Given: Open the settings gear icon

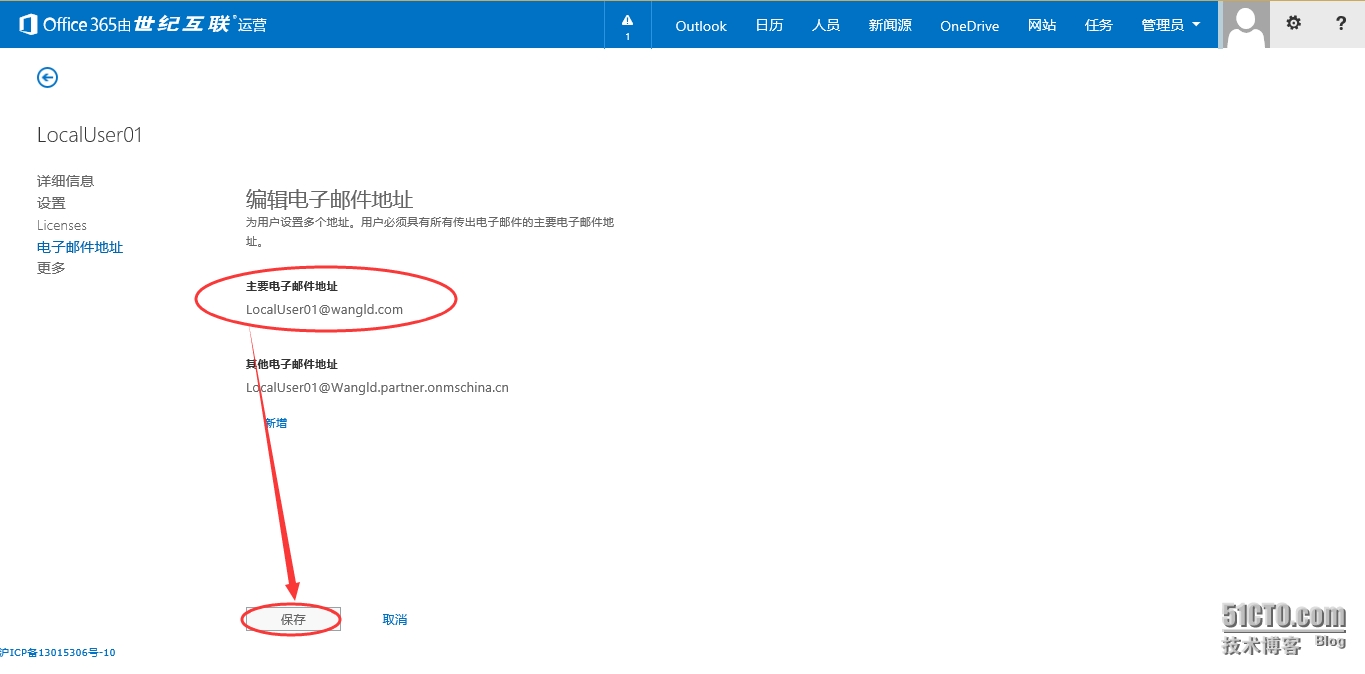Looking at the screenshot, I should tap(1293, 24).
